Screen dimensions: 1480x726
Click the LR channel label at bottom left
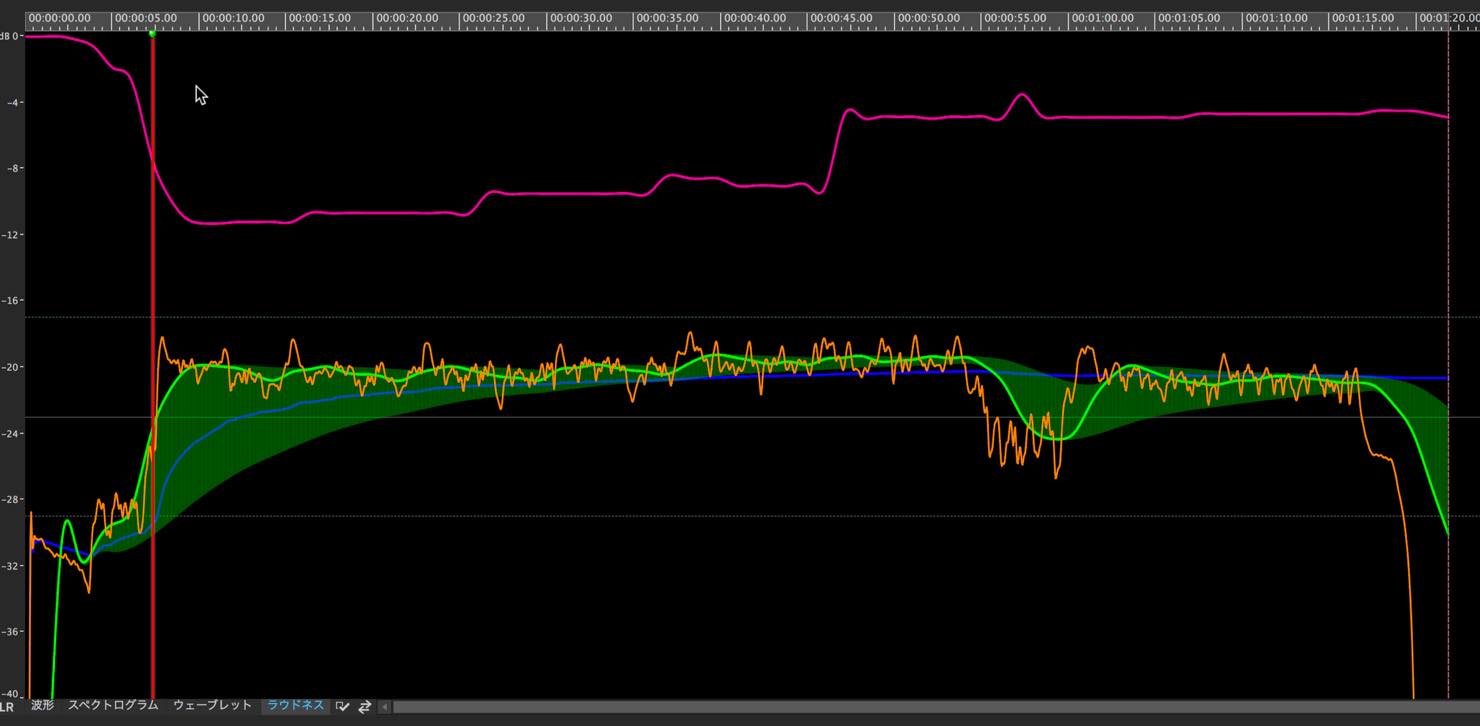[x=7, y=707]
